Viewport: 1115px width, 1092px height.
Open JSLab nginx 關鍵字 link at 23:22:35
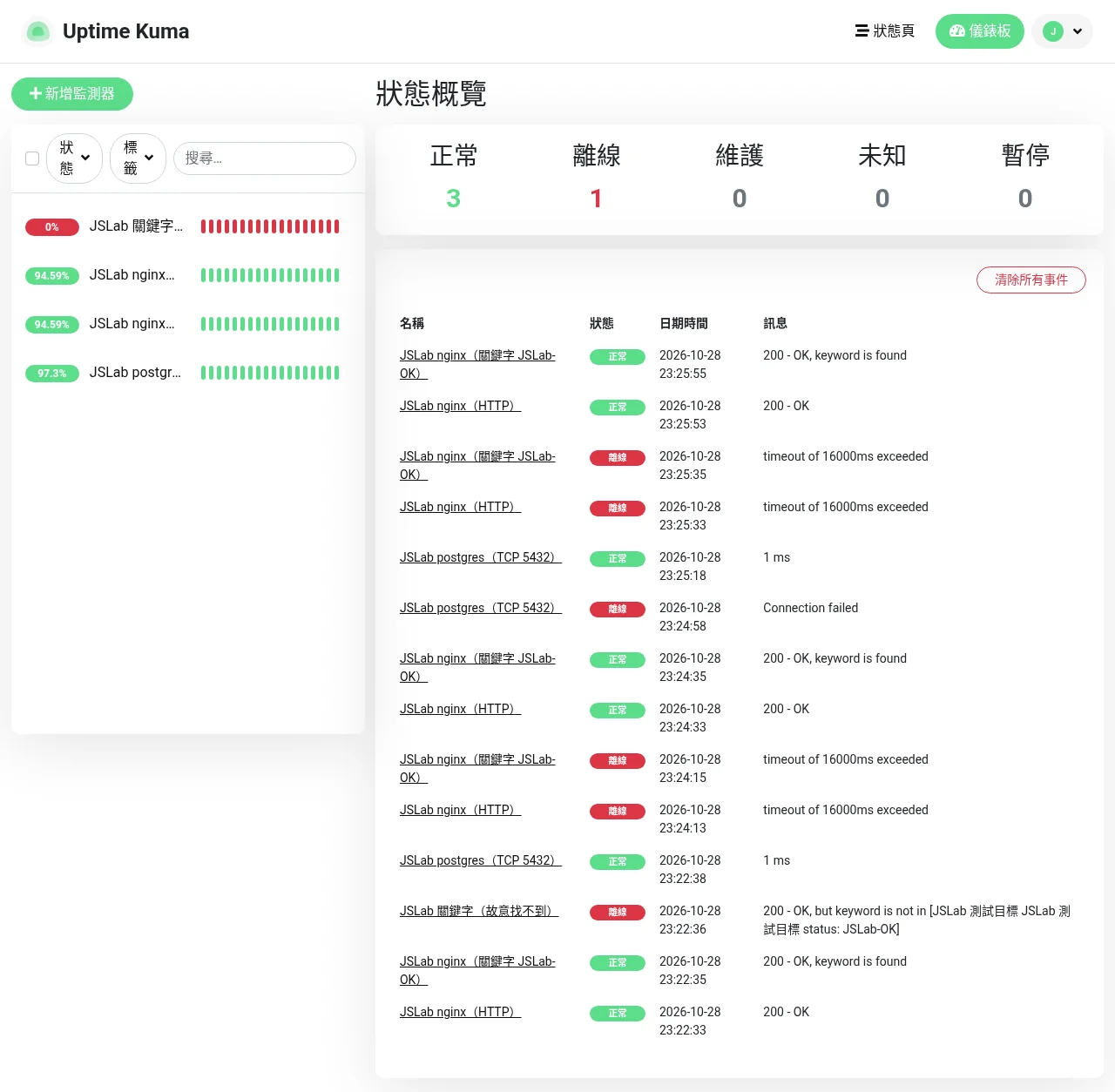[x=477, y=970]
